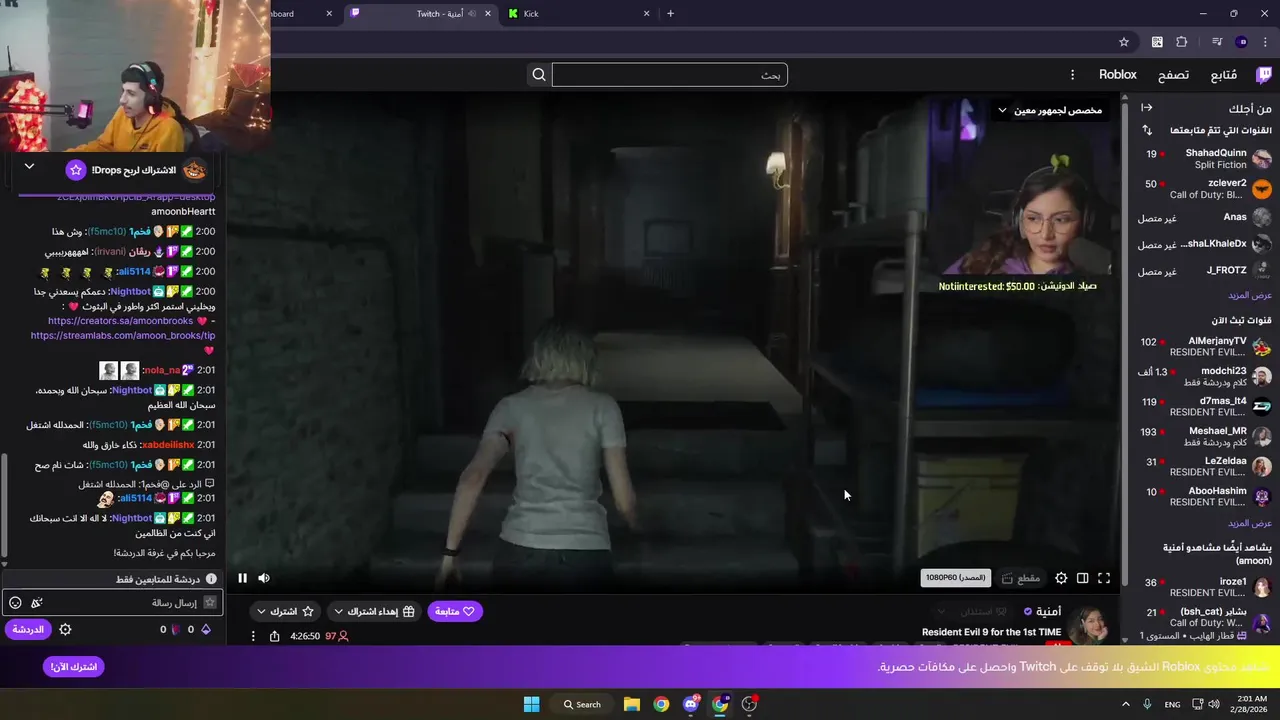This screenshot has height=720, width=1280.
Task: Open Chrome from the Windows taskbar
Action: click(x=661, y=704)
